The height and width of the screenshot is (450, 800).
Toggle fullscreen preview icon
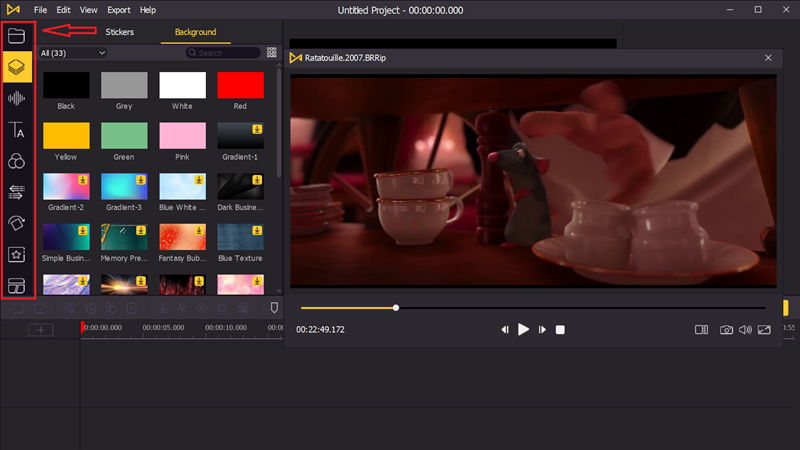pos(764,330)
